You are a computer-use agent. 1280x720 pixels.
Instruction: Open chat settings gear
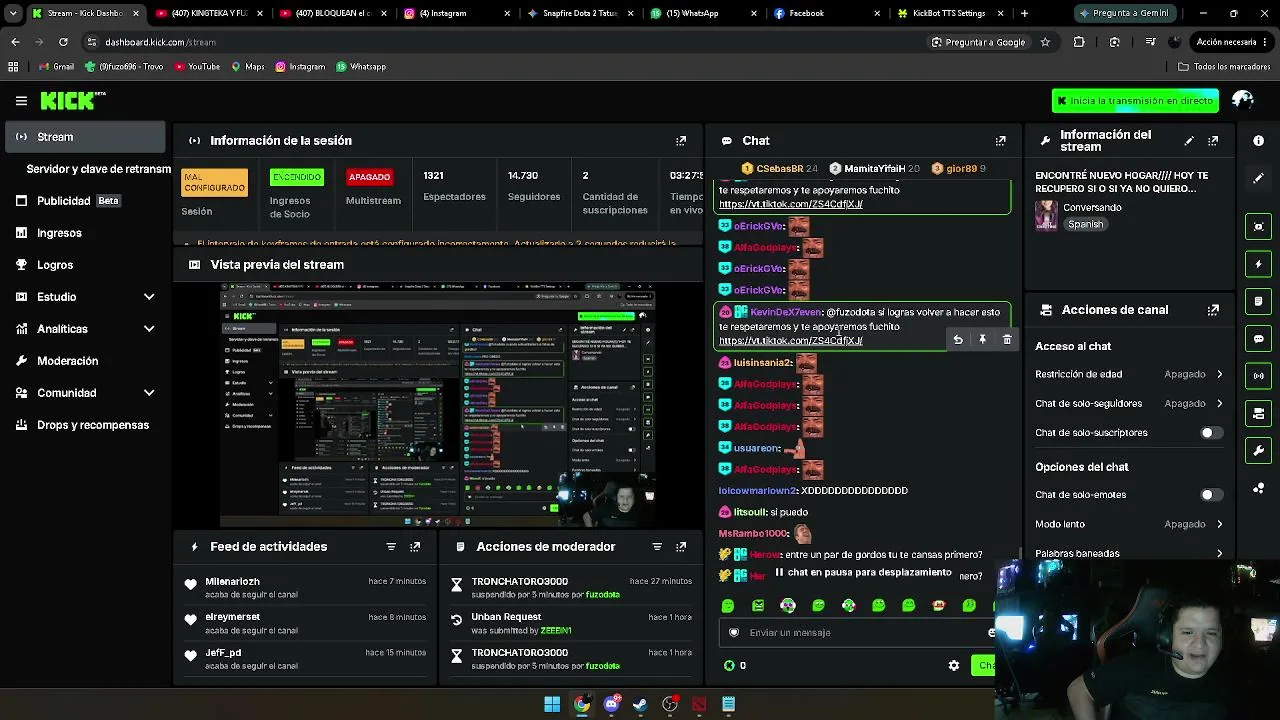pyautogui.click(x=954, y=666)
